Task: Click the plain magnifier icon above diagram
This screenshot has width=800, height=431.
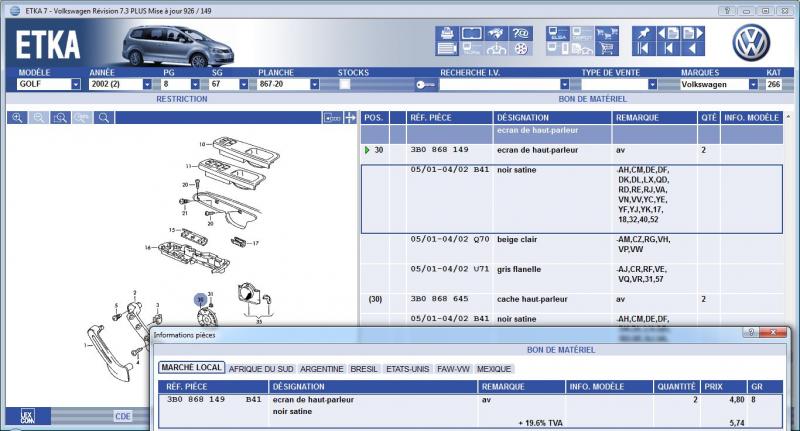Action: click(x=104, y=118)
